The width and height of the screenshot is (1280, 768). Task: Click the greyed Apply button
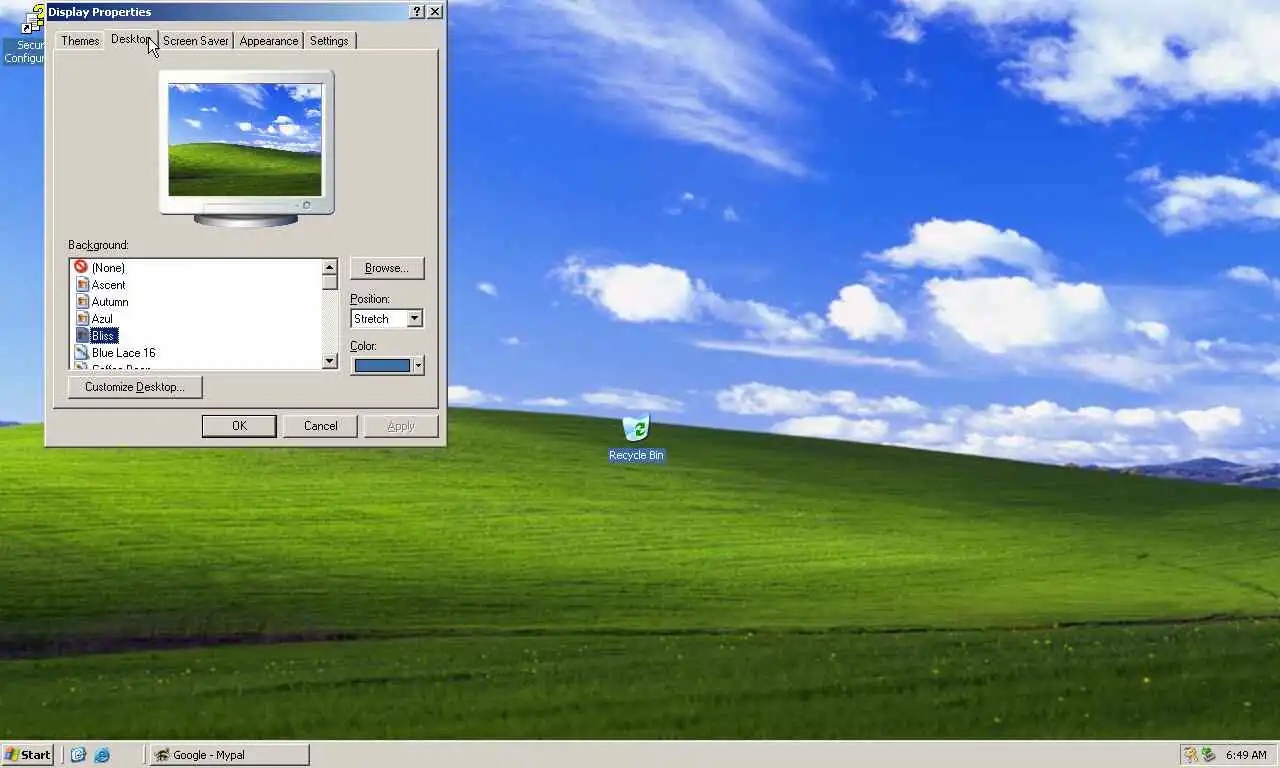pyautogui.click(x=401, y=426)
